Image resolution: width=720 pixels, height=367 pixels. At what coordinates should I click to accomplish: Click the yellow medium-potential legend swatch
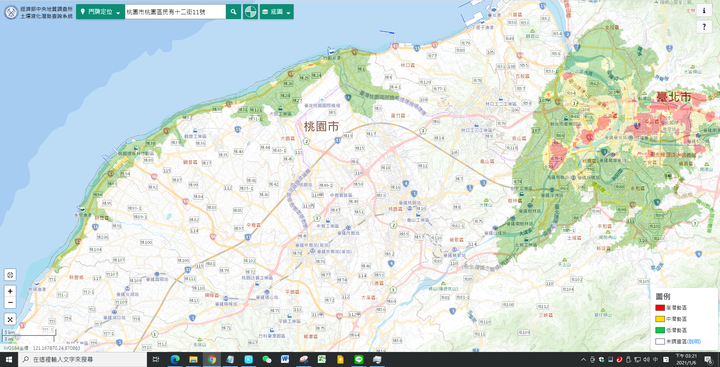pos(660,319)
